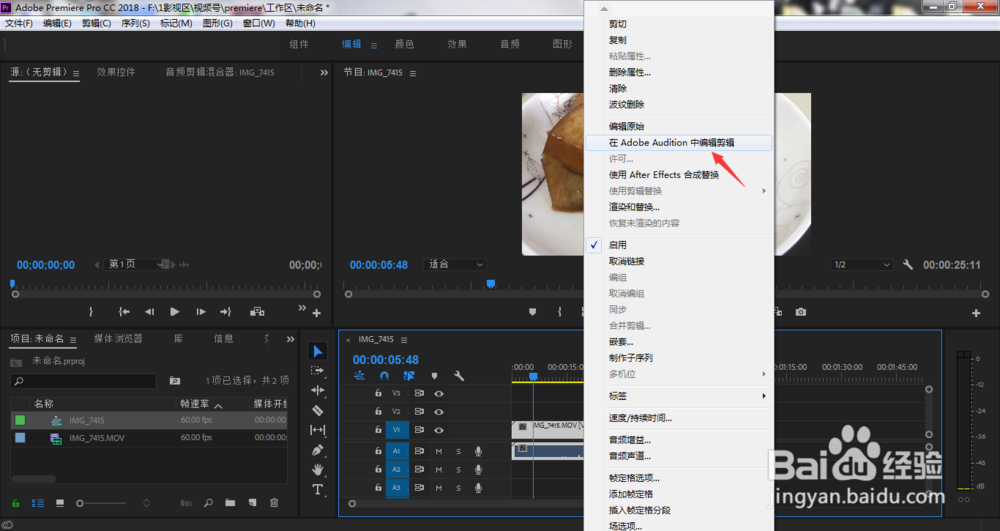Toggle V1 track output eye

(439, 430)
